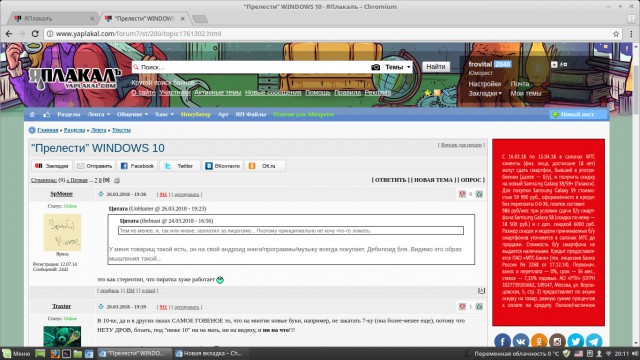
Task: Click the home icon in the blue navbar
Action: click(32, 114)
